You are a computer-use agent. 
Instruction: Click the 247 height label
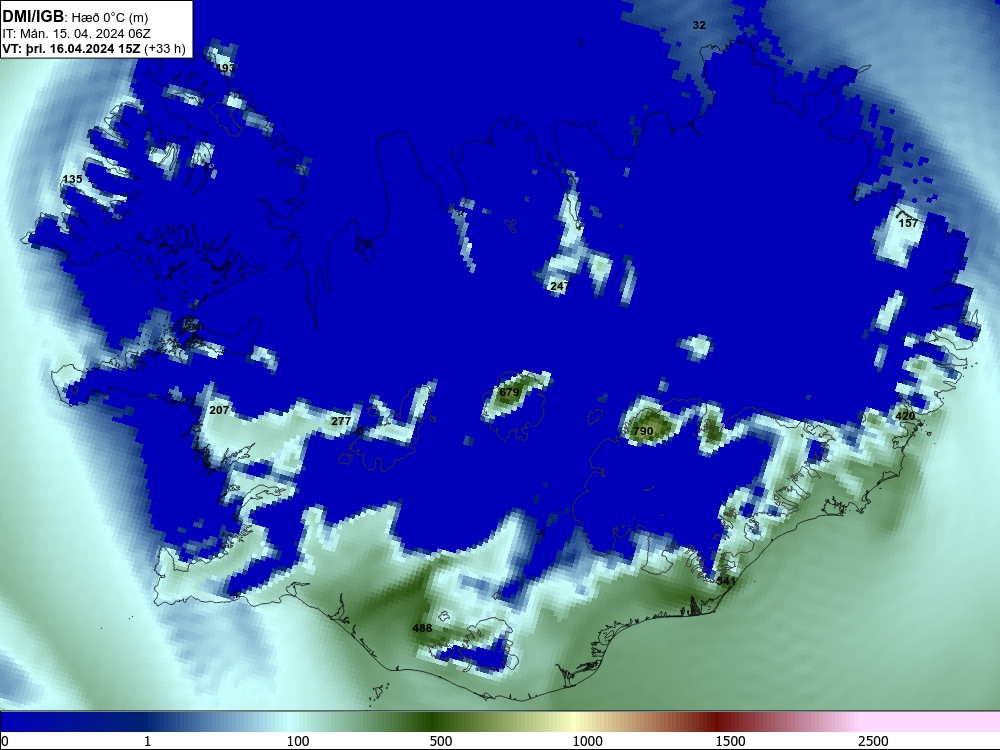coord(559,286)
